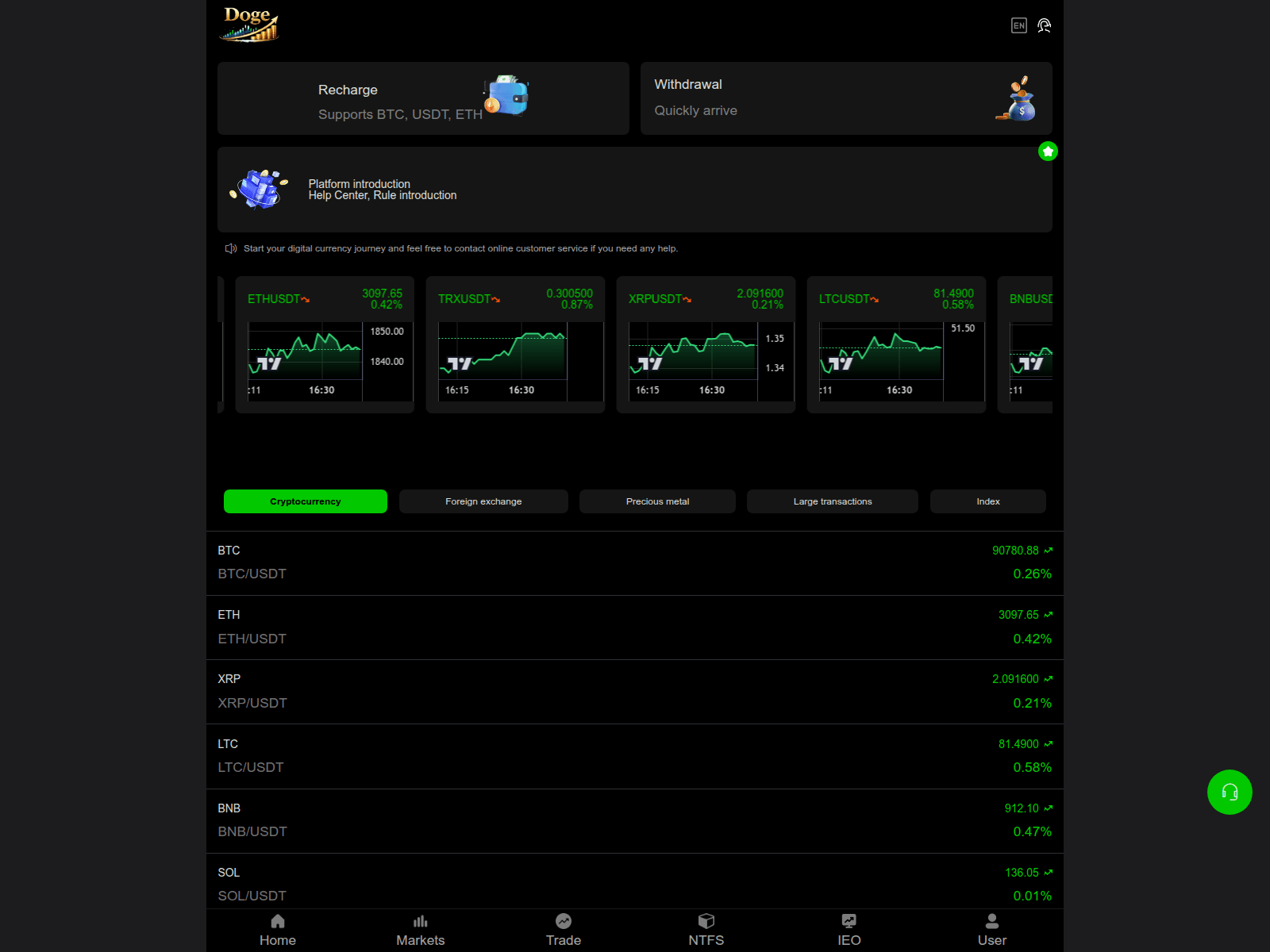Click the SOL 0.01% change value
This screenshot has width=1270, height=952.
1032,896
